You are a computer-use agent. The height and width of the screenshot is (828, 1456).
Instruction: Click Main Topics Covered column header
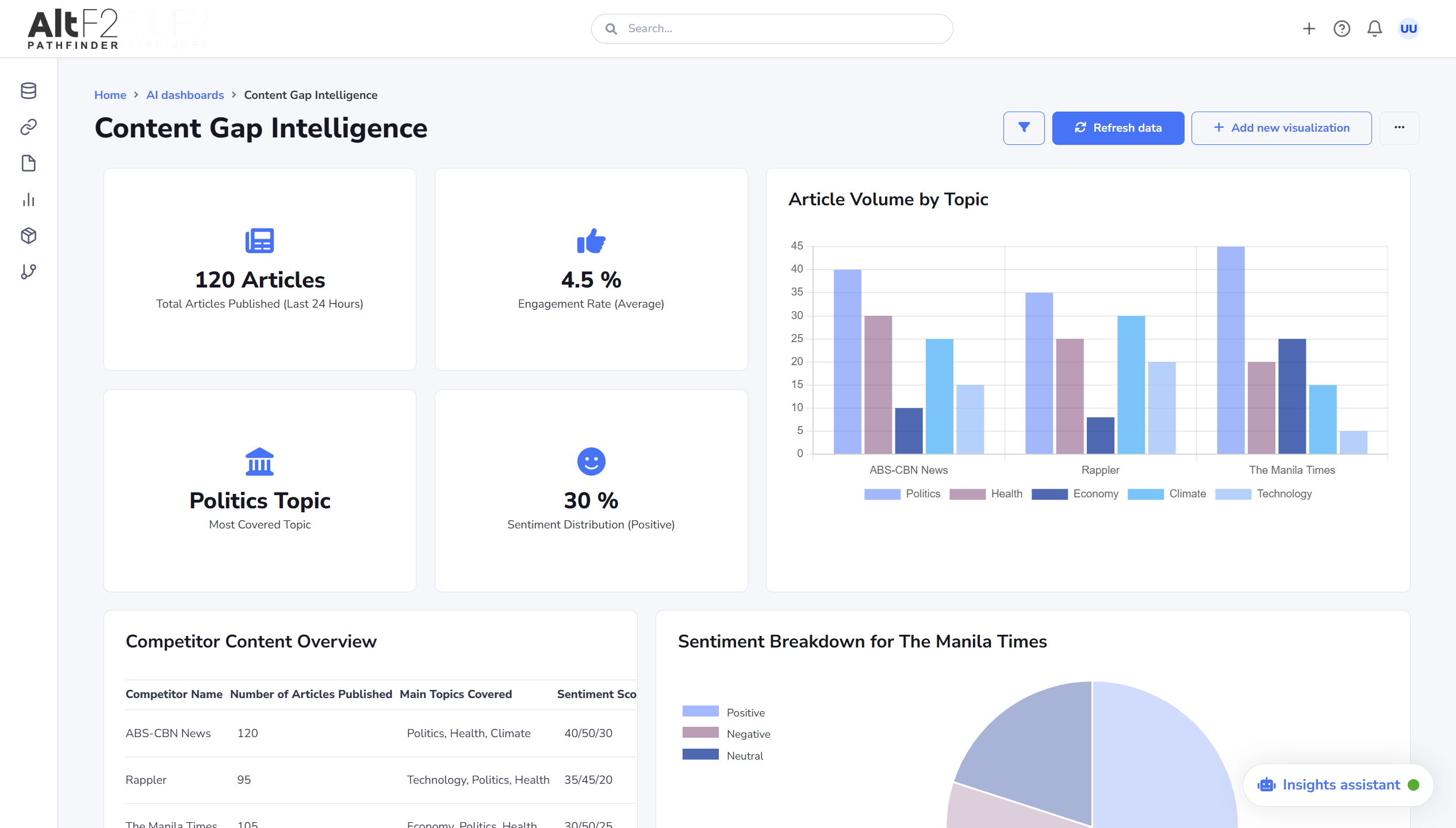455,694
